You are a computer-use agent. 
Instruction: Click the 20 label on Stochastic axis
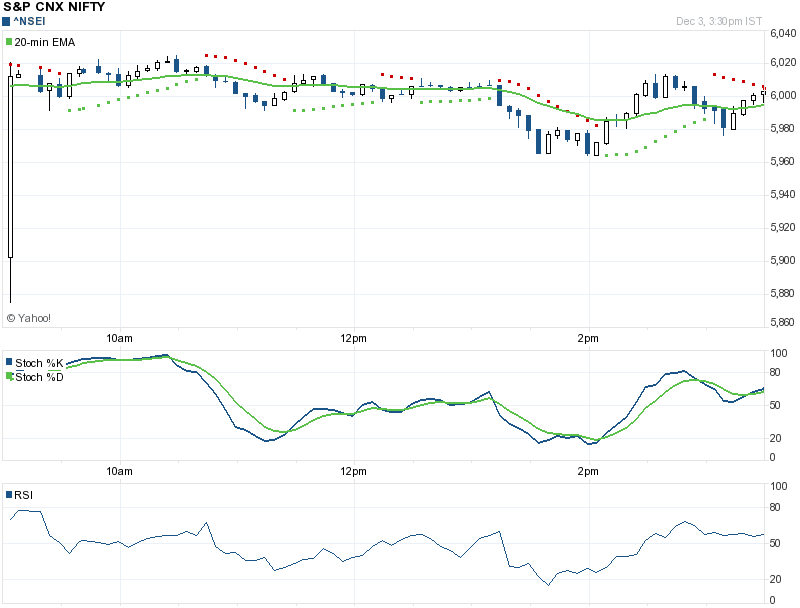click(x=775, y=438)
